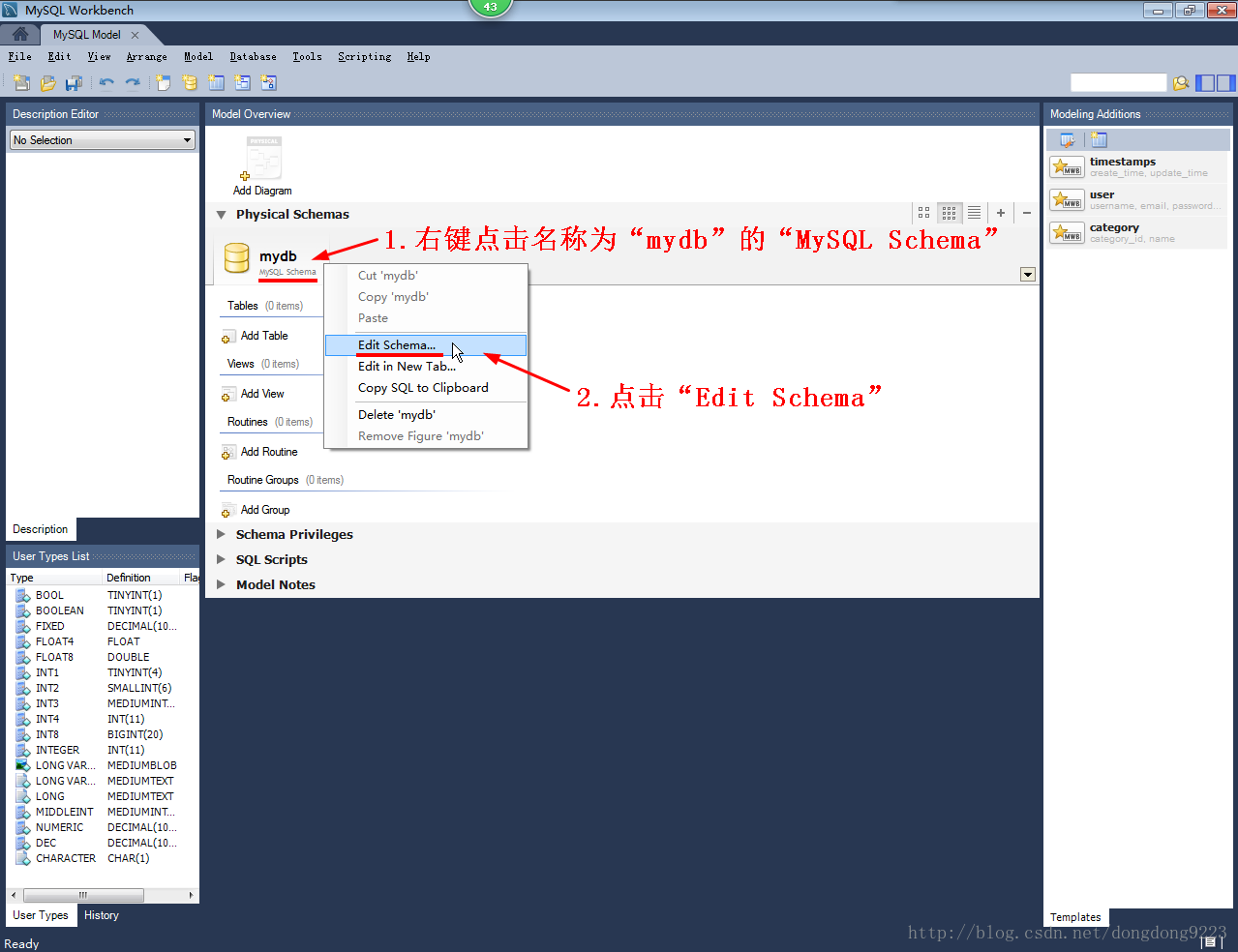
Task: Toggle the right sidebar visibility button
Action: 1226,83
